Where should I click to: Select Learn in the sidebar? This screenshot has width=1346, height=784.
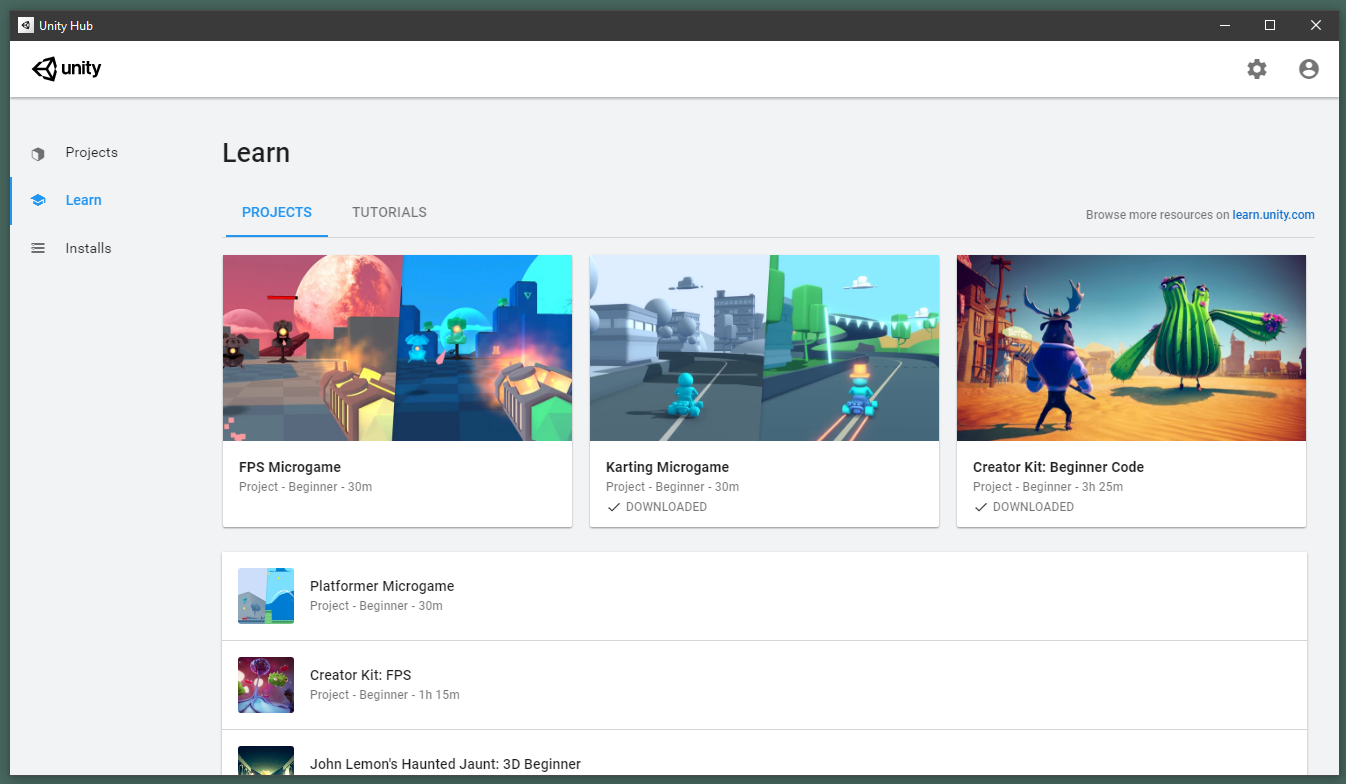coord(84,200)
